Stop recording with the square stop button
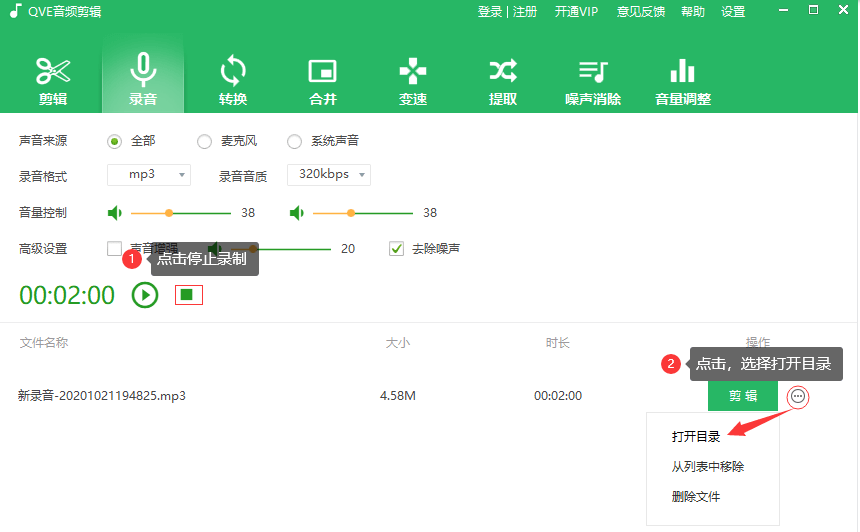Viewport: 860px width, 532px height. pyautogui.click(x=188, y=295)
